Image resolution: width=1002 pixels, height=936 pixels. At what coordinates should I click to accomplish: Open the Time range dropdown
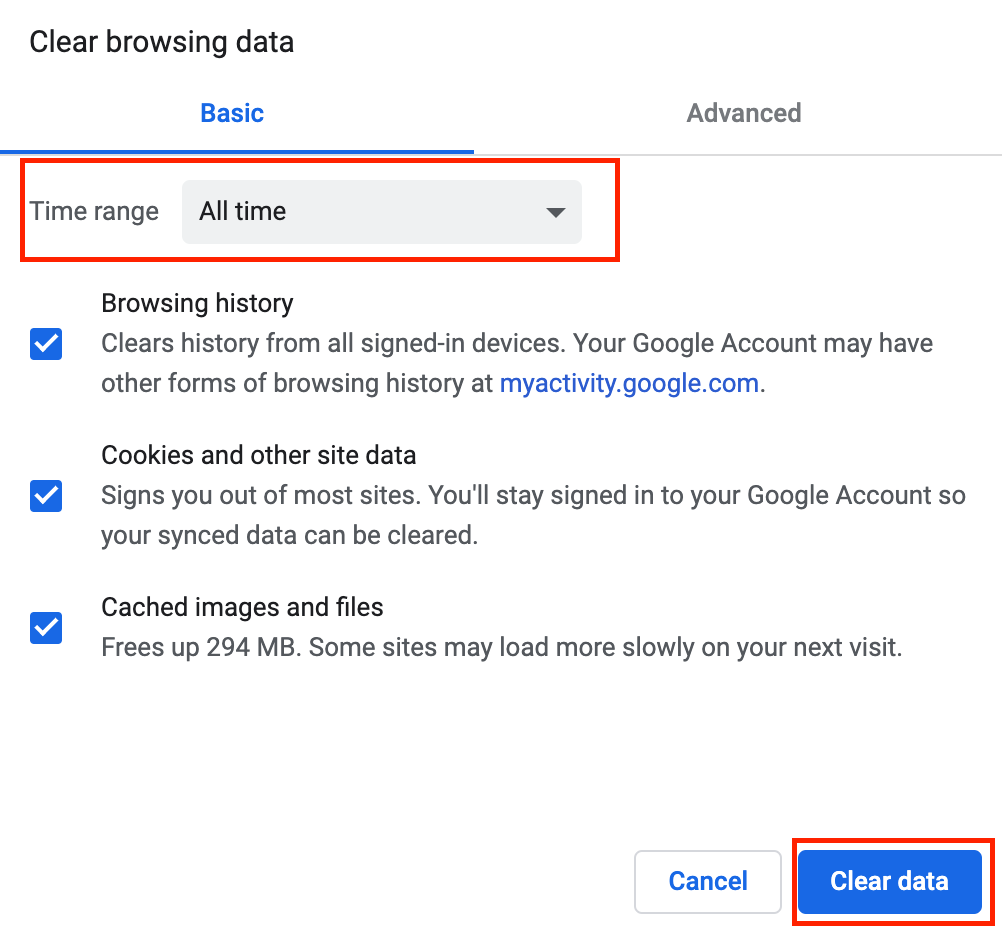[x=381, y=212]
